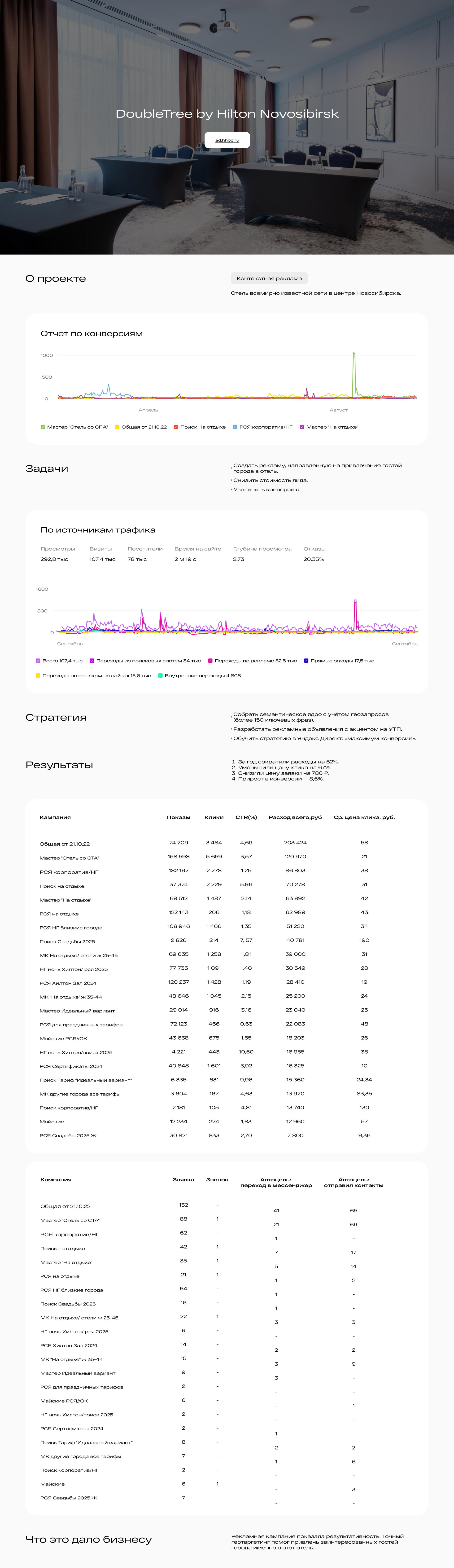Select the cell with value 182 192
The image size is (454, 1568).
tap(178, 870)
